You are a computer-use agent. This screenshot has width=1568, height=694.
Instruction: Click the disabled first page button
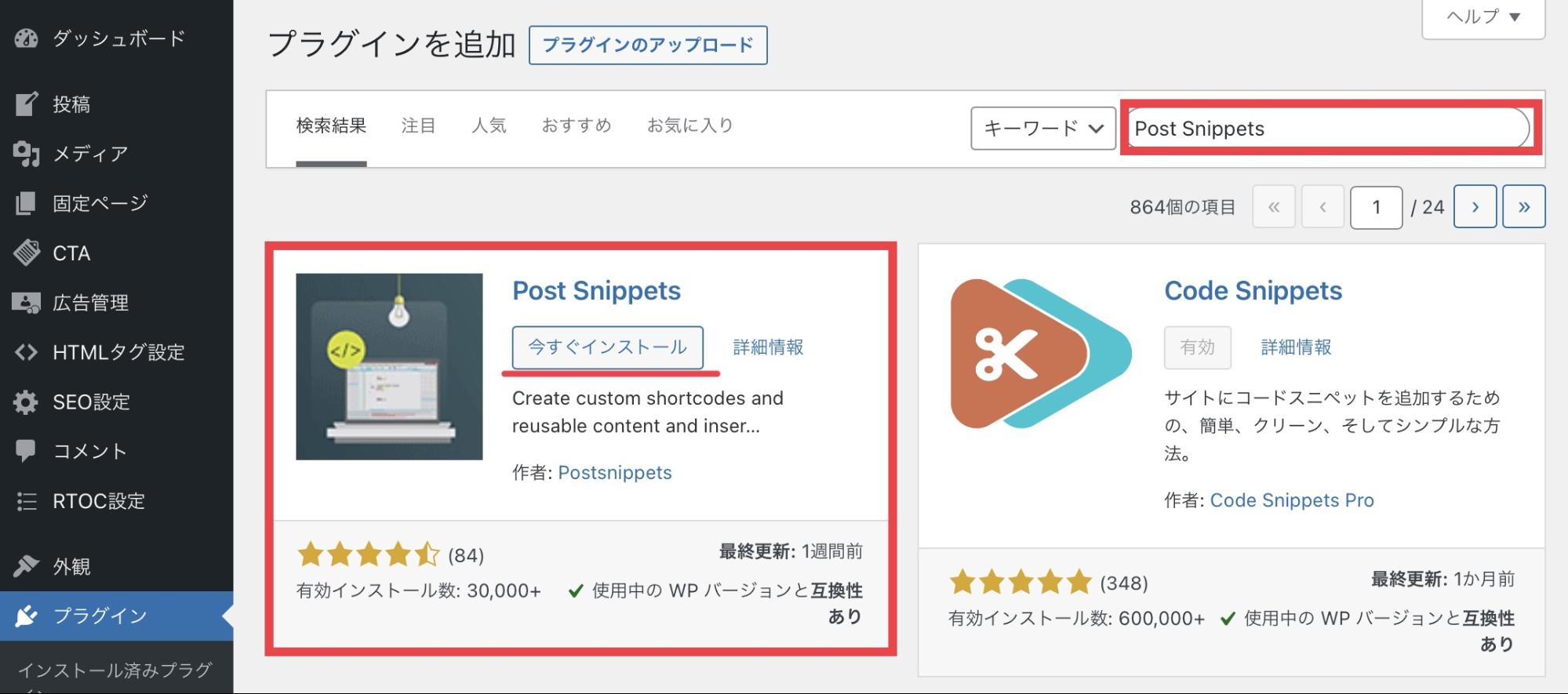coord(1274,207)
